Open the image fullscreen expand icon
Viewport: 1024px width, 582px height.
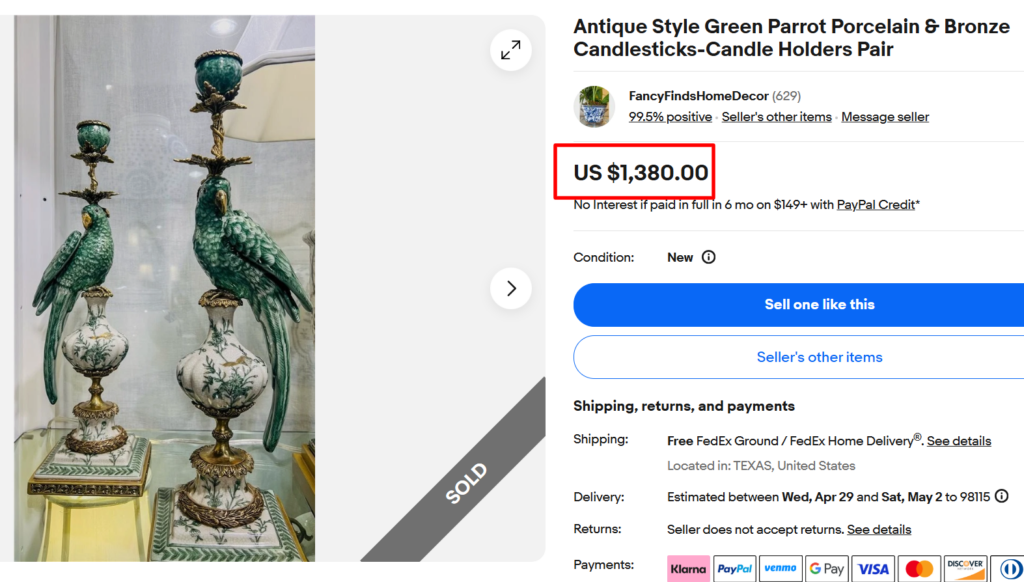click(x=510, y=49)
